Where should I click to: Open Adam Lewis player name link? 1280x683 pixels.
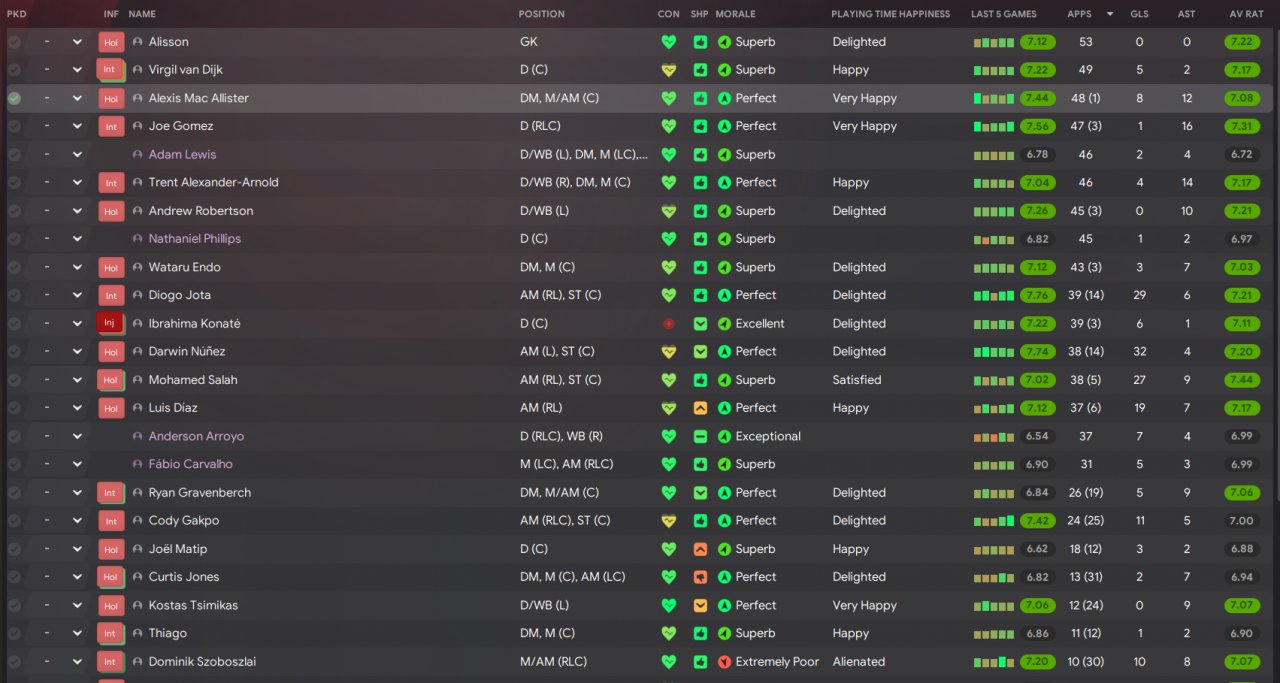point(182,155)
